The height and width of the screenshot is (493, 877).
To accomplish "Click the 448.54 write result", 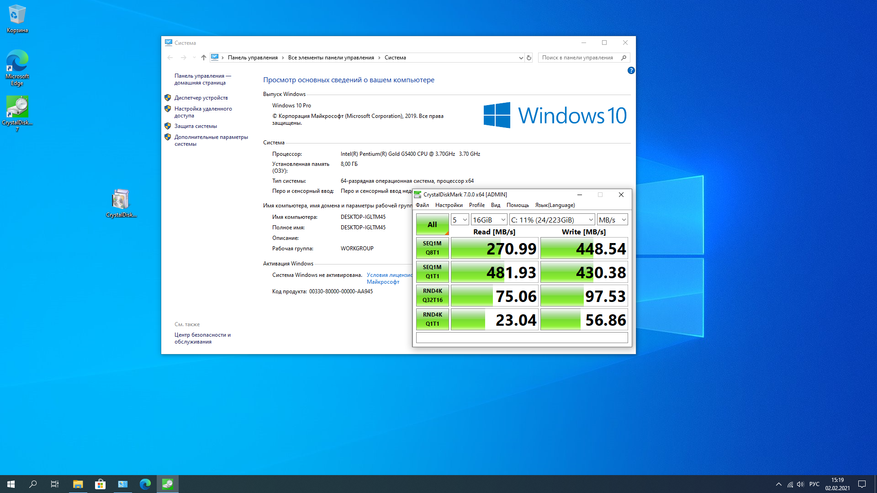I will 584,248.
